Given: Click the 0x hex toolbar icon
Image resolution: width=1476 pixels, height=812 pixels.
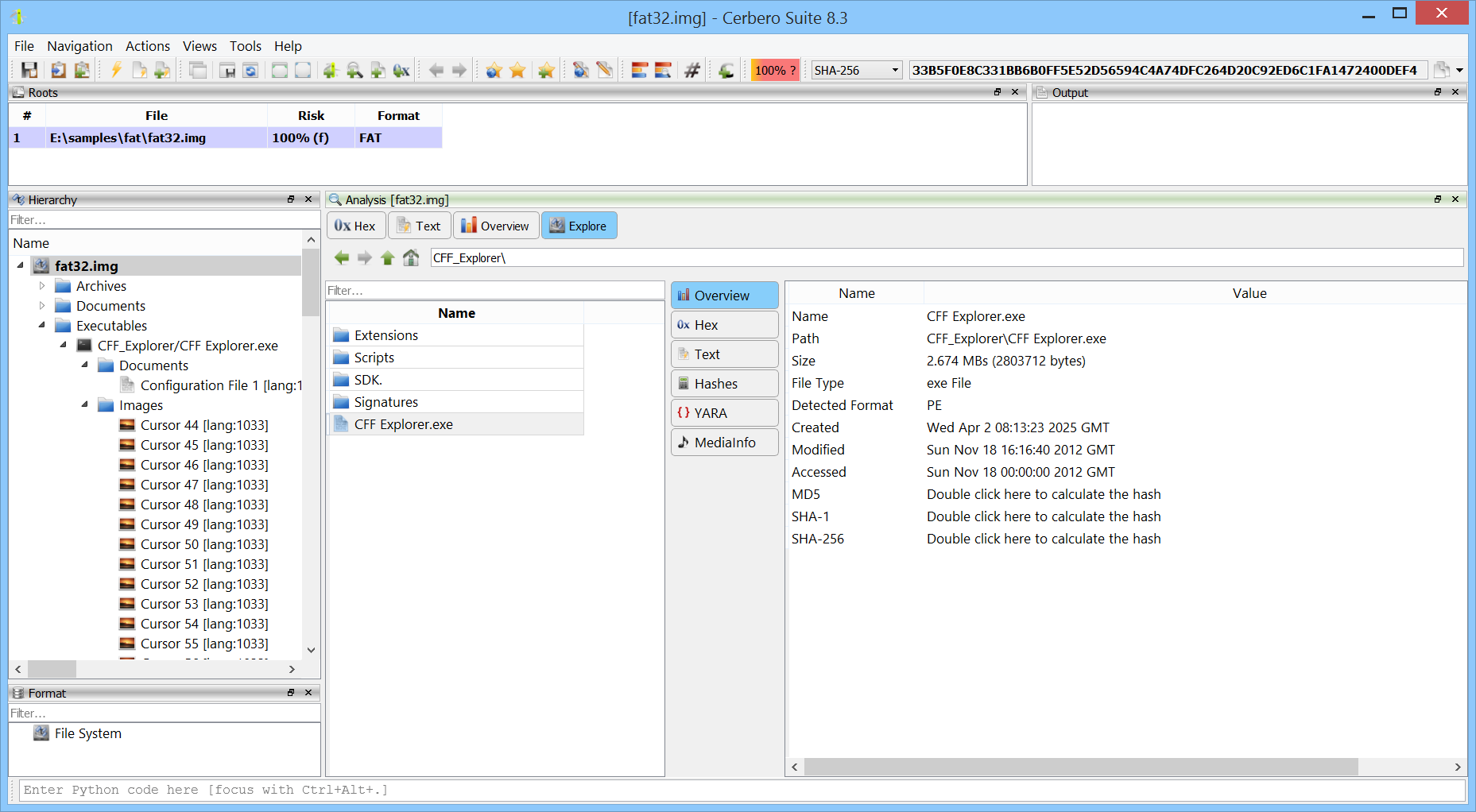Looking at the screenshot, I should click(x=401, y=70).
